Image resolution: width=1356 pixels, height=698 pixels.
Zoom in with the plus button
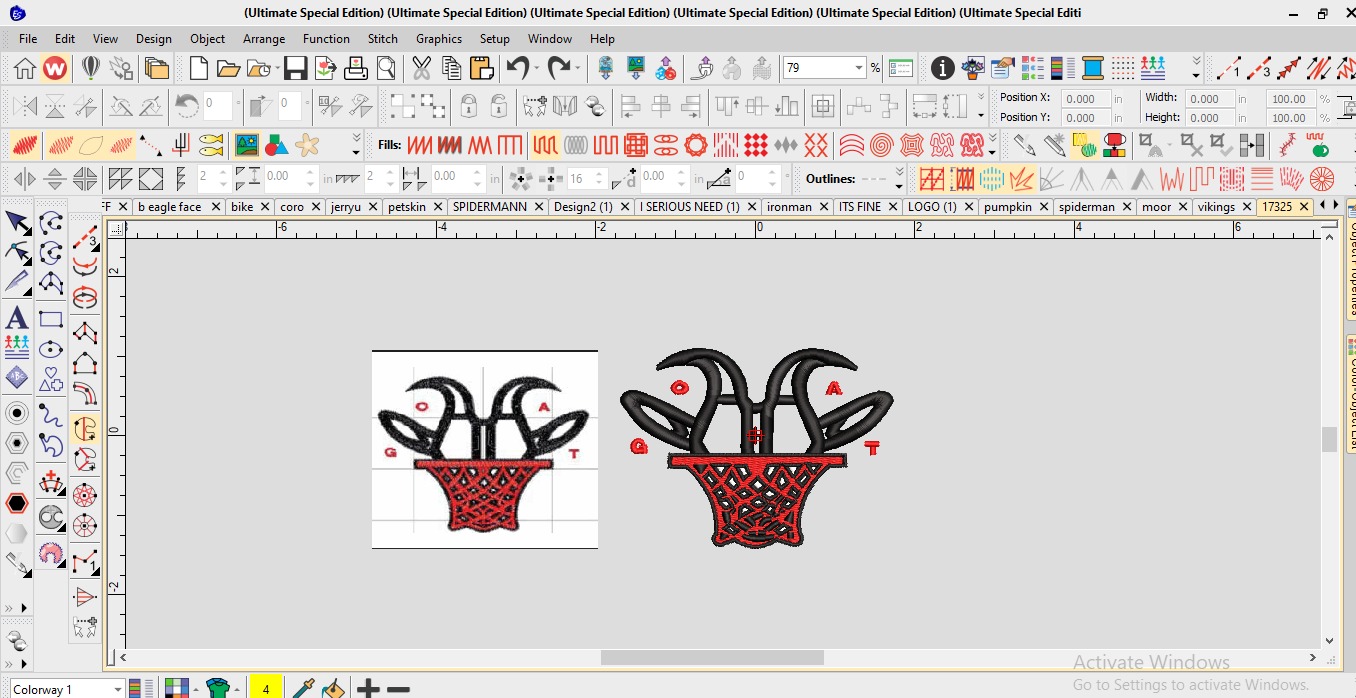coord(369,688)
